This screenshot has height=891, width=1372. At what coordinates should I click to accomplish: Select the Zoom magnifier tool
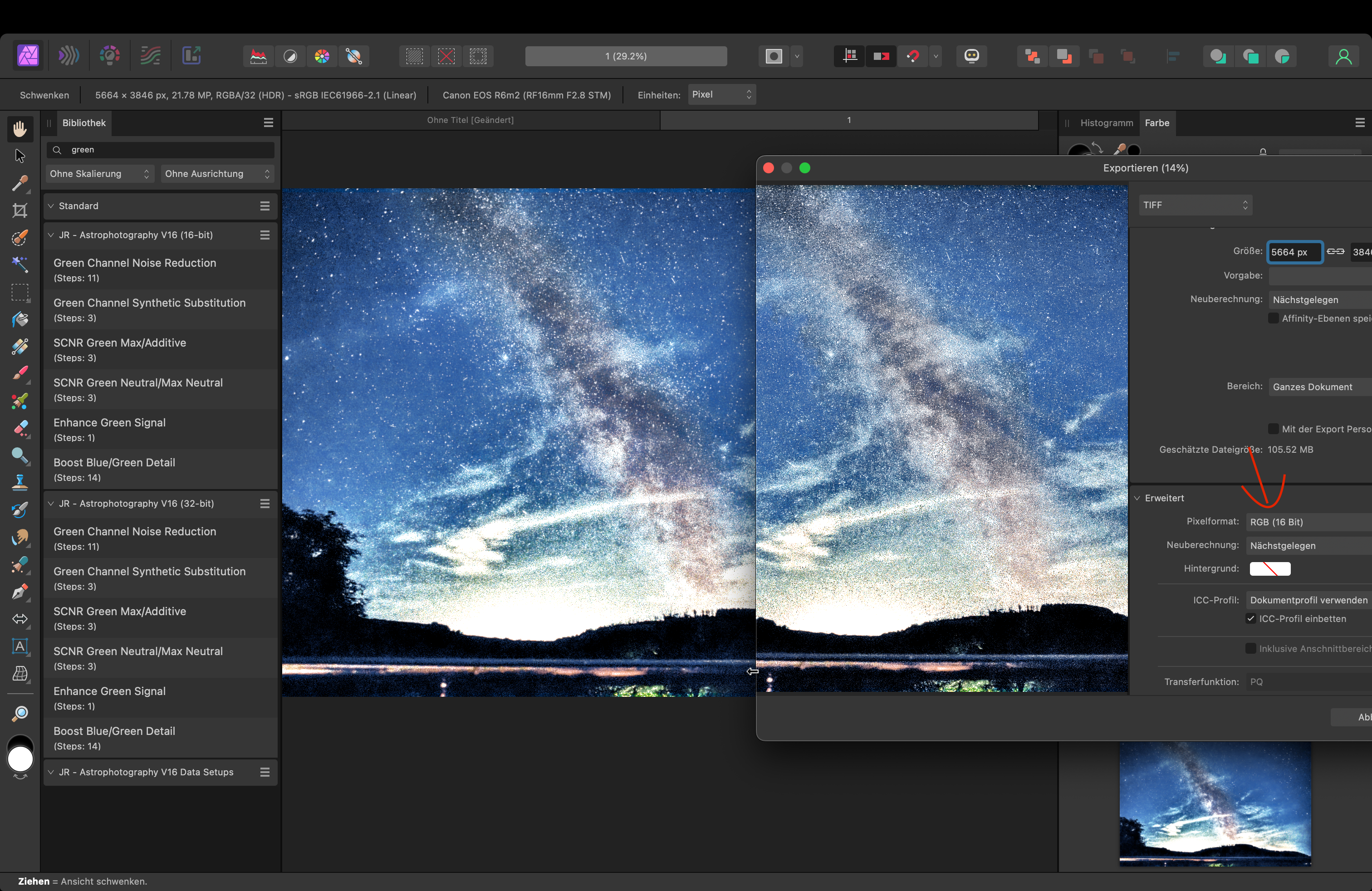(20, 714)
